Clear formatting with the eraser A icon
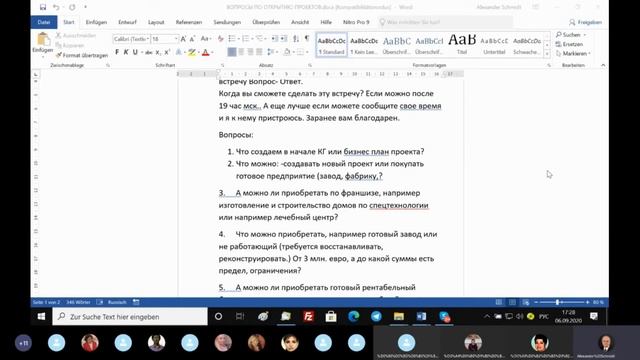This screenshot has width=640, height=360. pos(221,39)
